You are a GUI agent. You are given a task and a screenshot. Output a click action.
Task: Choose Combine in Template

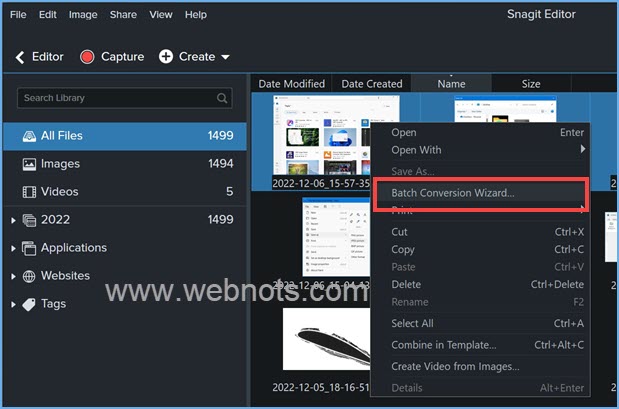[480, 345]
